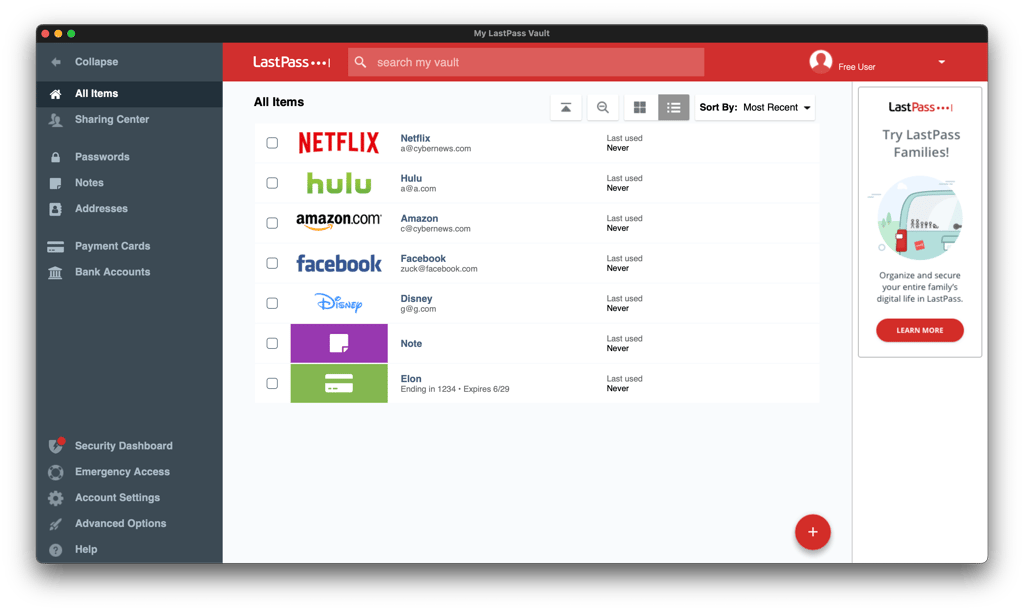Click the LastPass logo in header
The height and width of the screenshot is (611, 1024).
pos(291,62)
